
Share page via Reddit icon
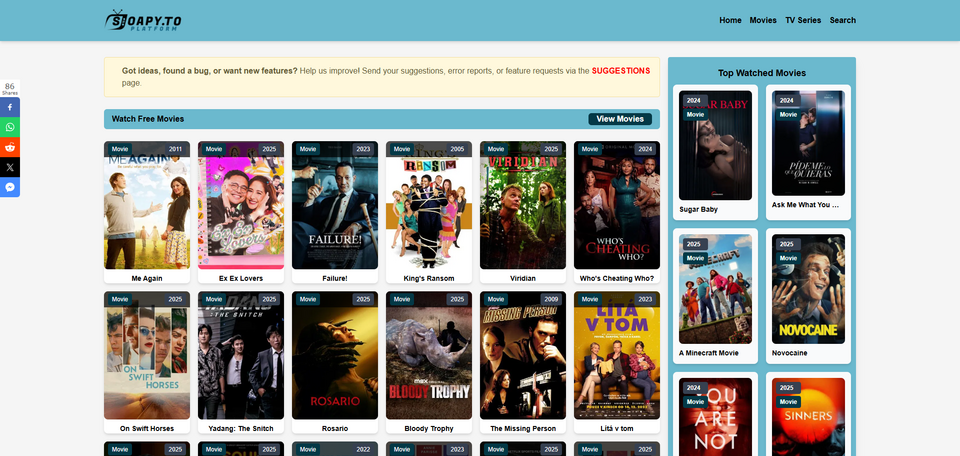coord(10,147)
